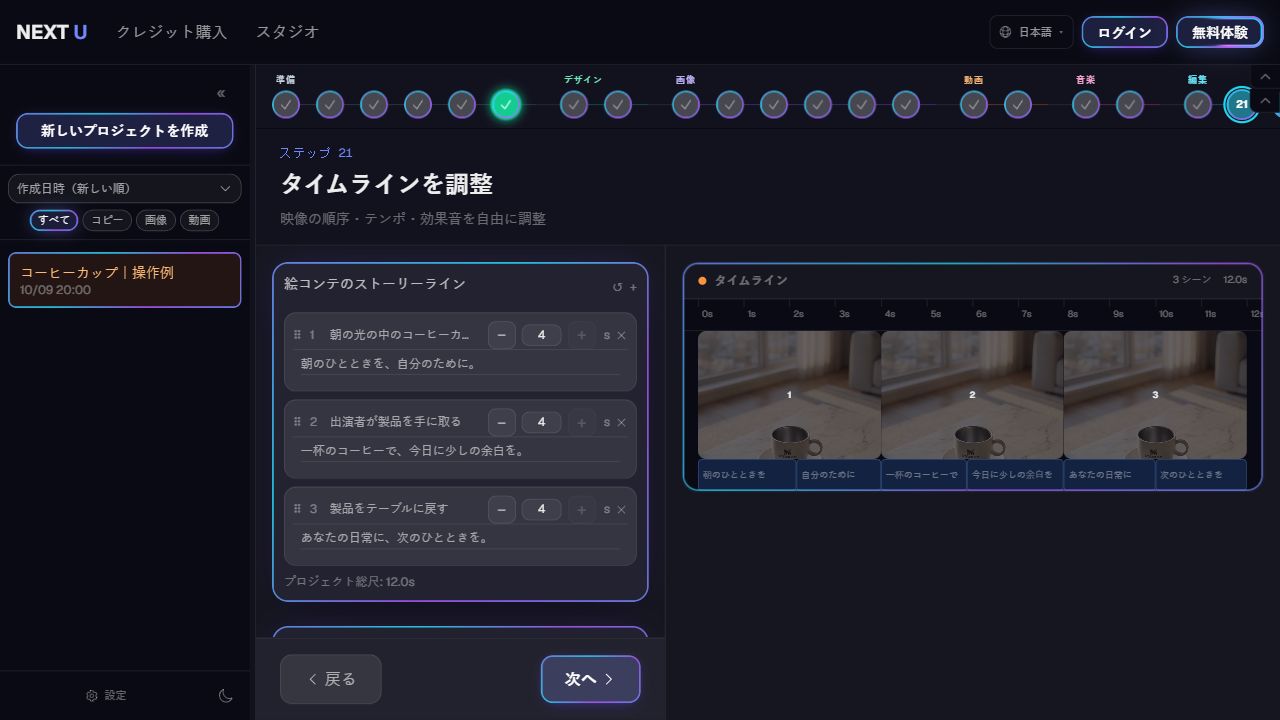This screenshot has height=720, width=1280.
Task: Click the first checkmark step under デザイン
Action: coord(574,104)
